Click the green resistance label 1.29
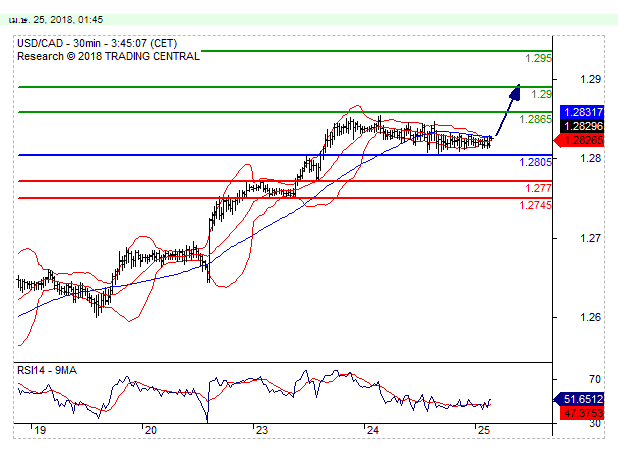This screenshot has height=450, width=618. click(x=542, y=94)
